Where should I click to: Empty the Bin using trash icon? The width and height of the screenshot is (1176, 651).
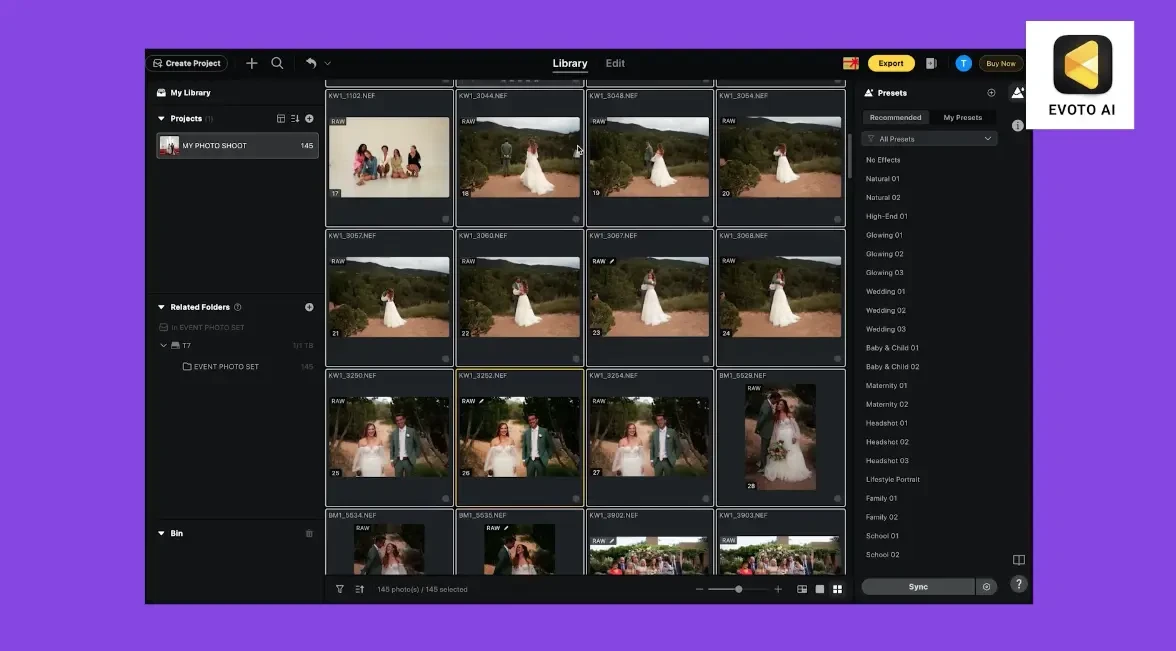pyautogui.click(x=309, y=534)
